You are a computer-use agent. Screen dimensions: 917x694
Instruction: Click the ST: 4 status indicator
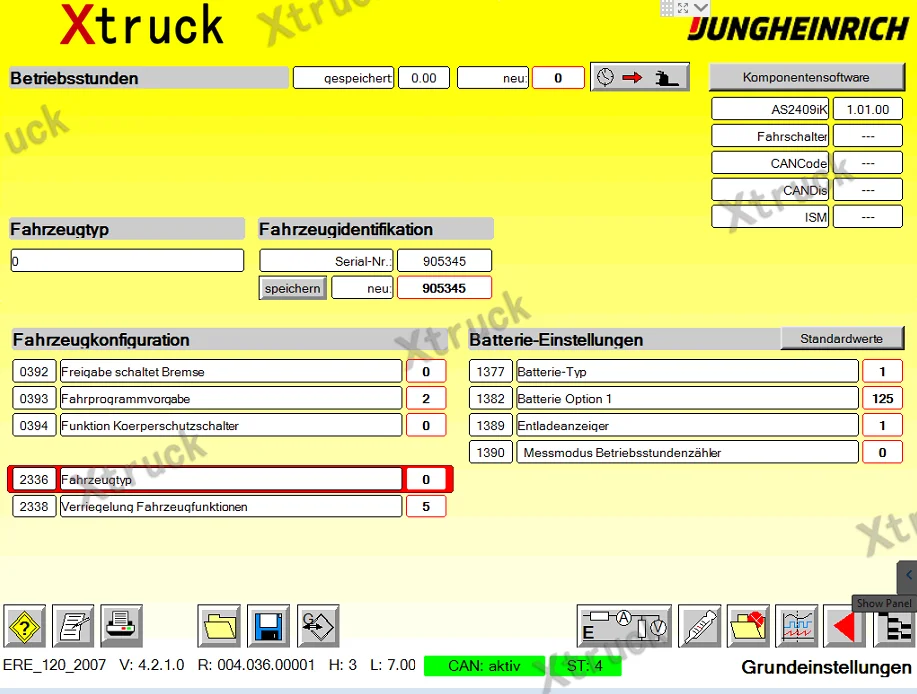[x=585, y=666]
